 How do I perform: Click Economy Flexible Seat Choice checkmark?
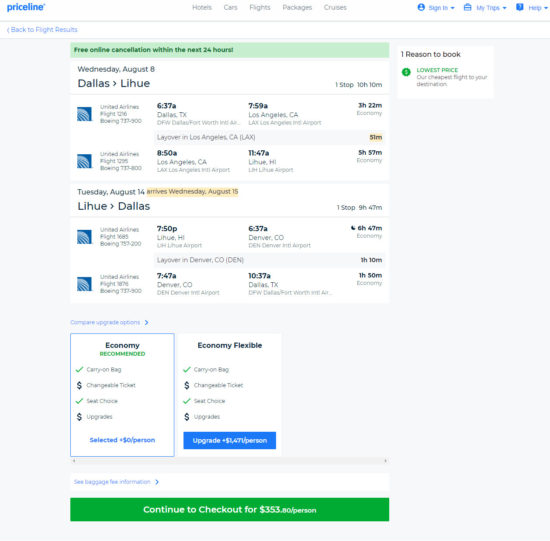[x=187, y=401]
